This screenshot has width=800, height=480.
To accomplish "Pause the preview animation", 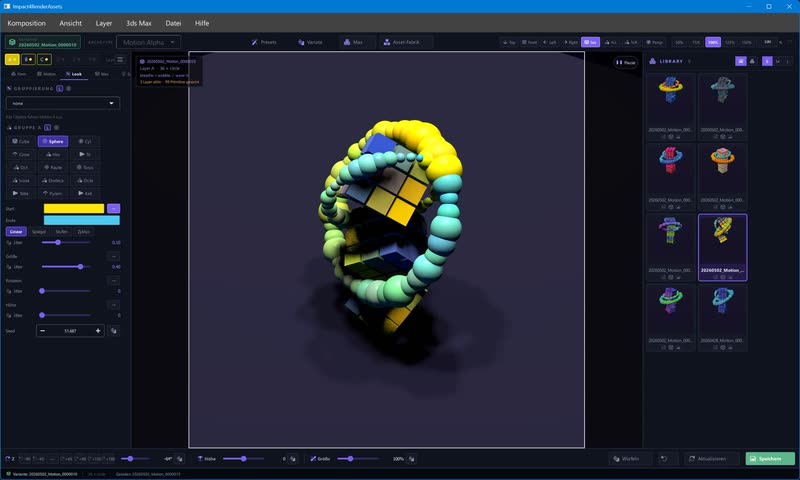I will click(x=626, y=62).
